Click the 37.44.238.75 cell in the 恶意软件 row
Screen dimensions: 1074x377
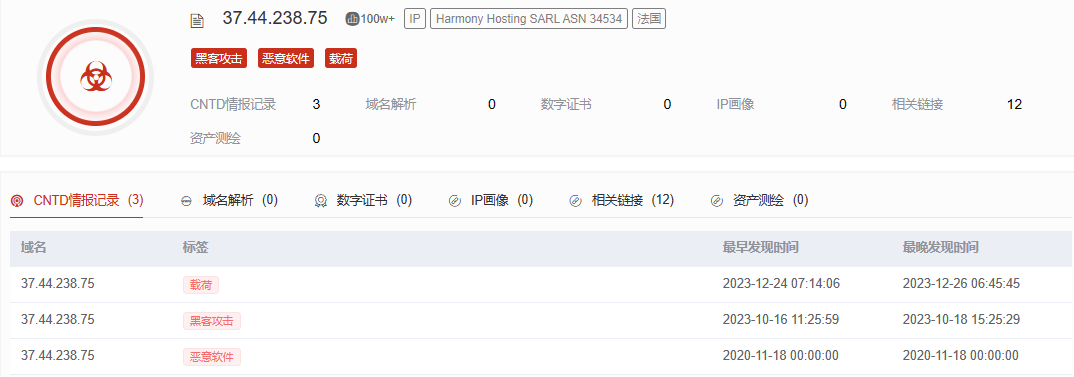(x=58, y=355)
